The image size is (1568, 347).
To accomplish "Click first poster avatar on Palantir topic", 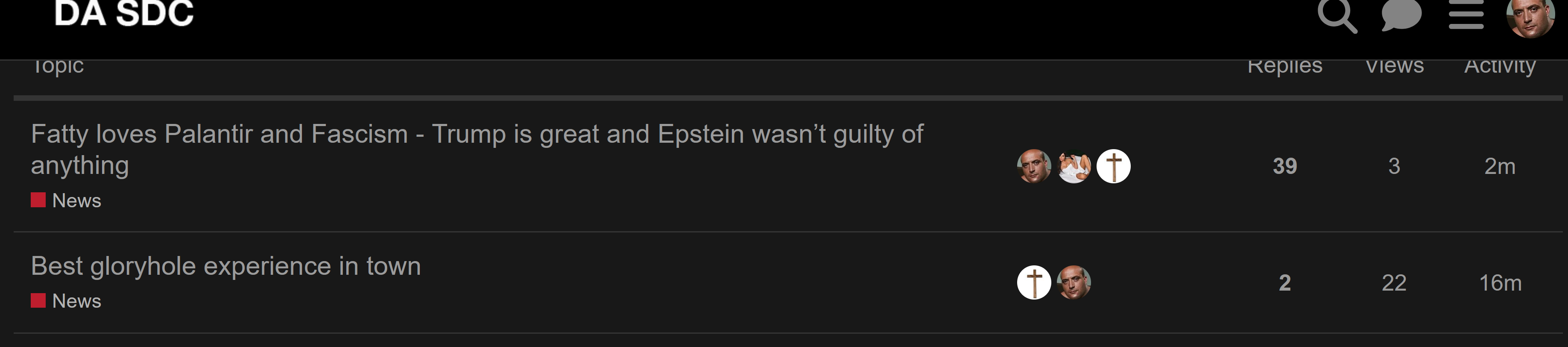I will click(x=1033, y=166).
